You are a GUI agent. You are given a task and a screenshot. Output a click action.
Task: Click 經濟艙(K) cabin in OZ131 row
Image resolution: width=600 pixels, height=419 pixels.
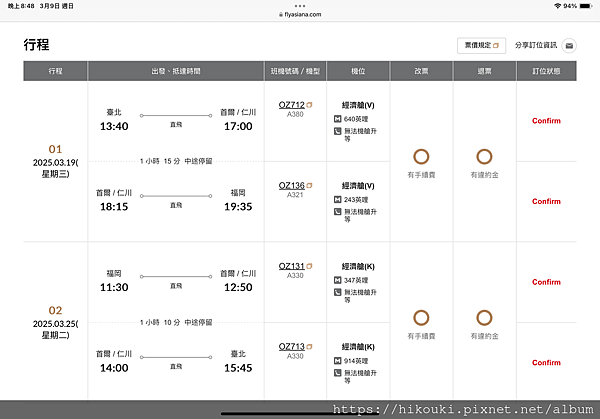tap(358, 266)
